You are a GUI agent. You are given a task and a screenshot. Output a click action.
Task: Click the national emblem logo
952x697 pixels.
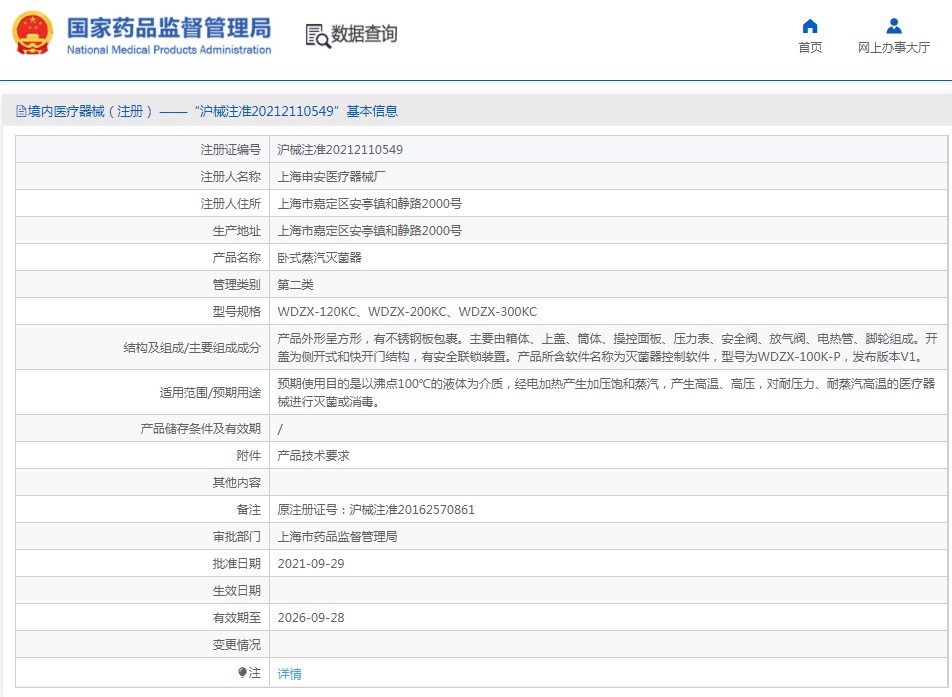[33, 33]
